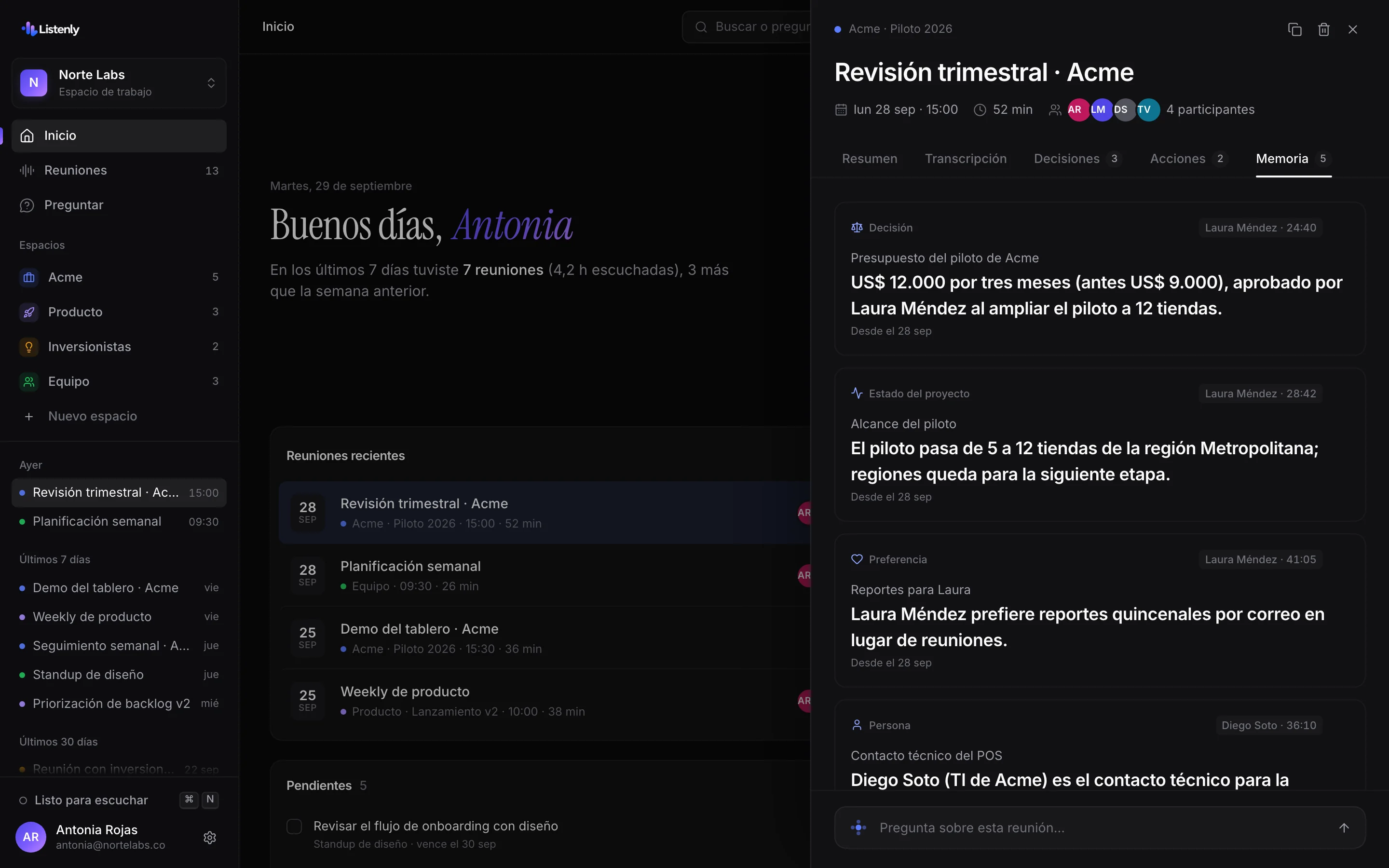Send the question with the arrow-up icon
The image size is (1389, 868).
(1344, 828)
